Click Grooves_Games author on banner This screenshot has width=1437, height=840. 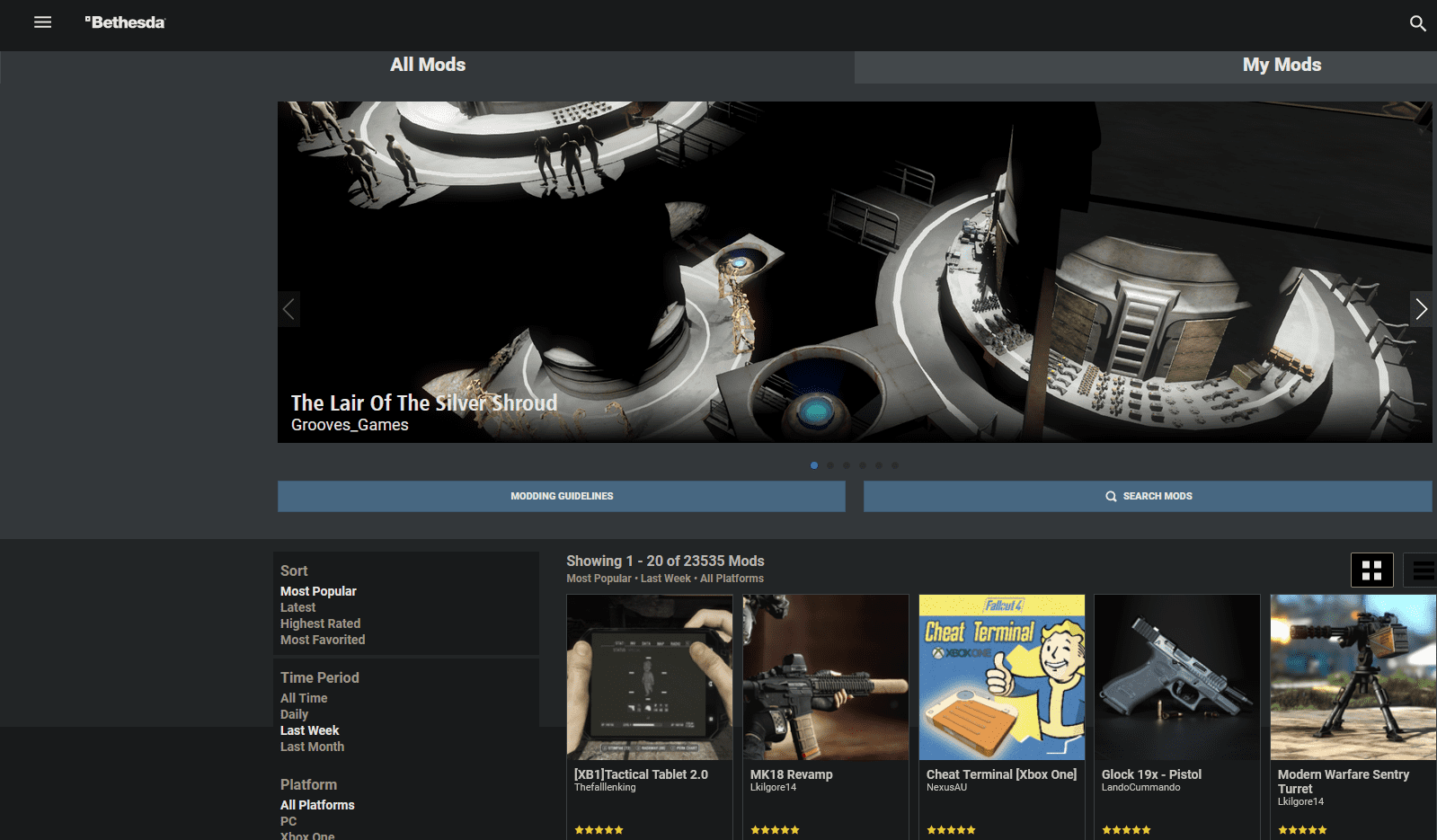pos(350,425)
